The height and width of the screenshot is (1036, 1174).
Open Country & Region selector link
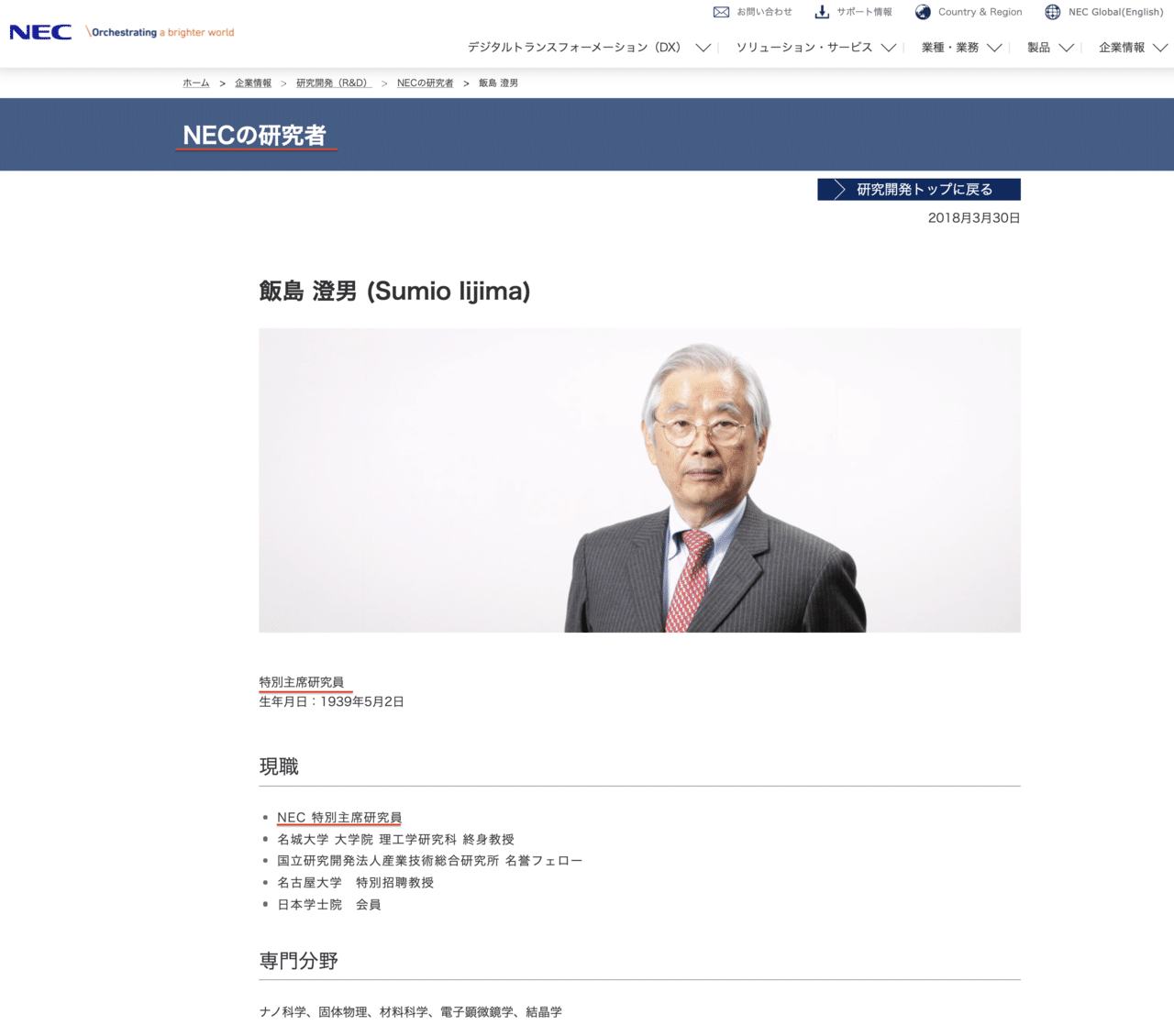click(x=980, y=12)
